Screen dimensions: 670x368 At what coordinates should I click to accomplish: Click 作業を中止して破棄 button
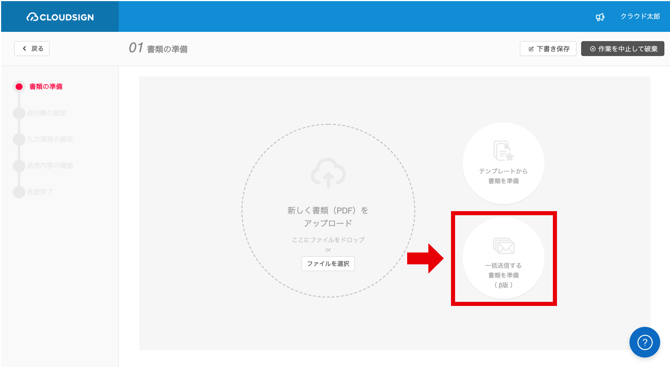(x=623, y=49)
